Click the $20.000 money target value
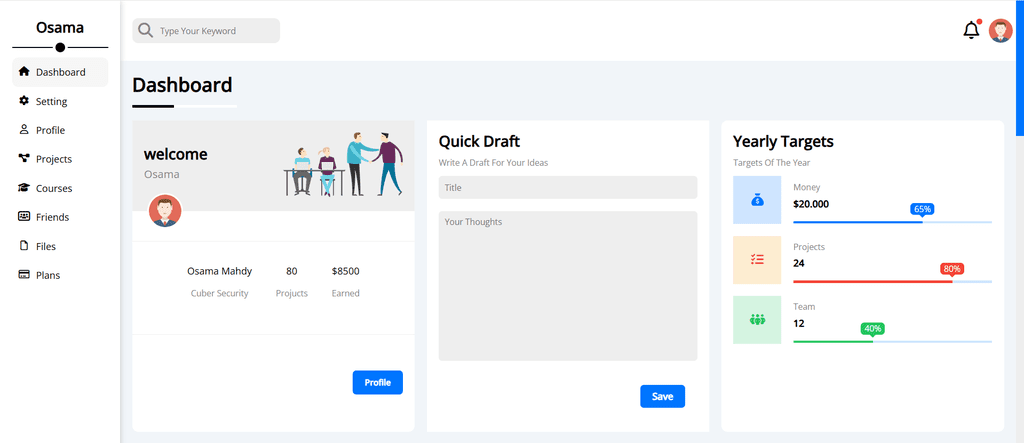Viewport: 1024px width, 443px height. (811, 204)
